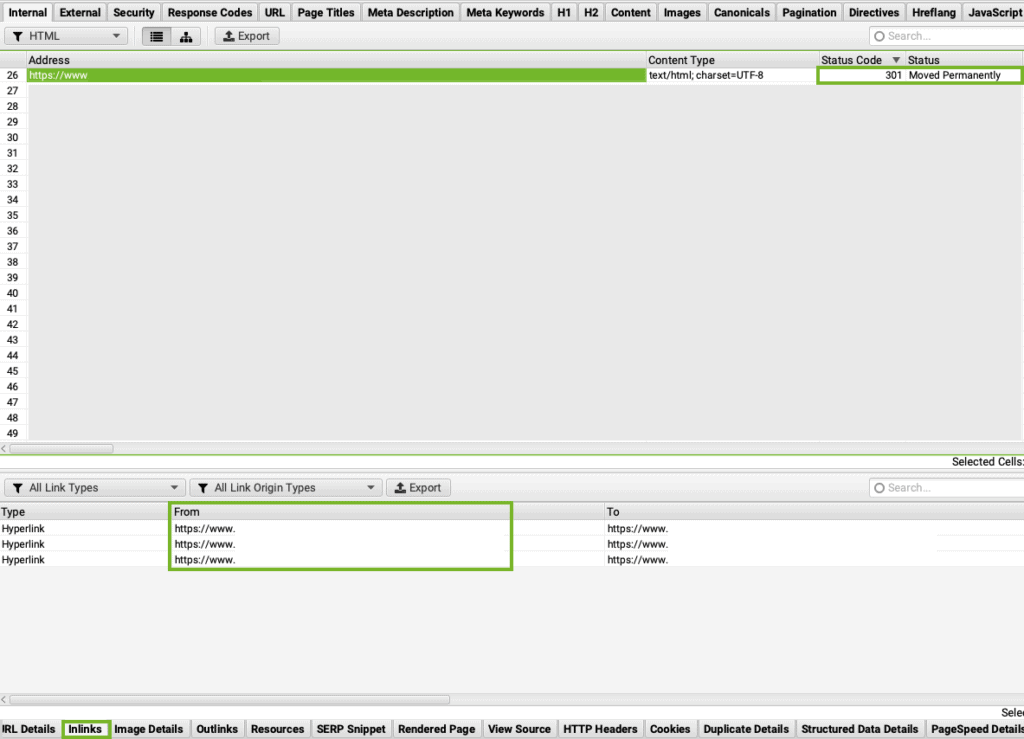The width and height of the screenshot is (1024, 739).
Task: Open the H2 tab
Action: tap(591, 12)
